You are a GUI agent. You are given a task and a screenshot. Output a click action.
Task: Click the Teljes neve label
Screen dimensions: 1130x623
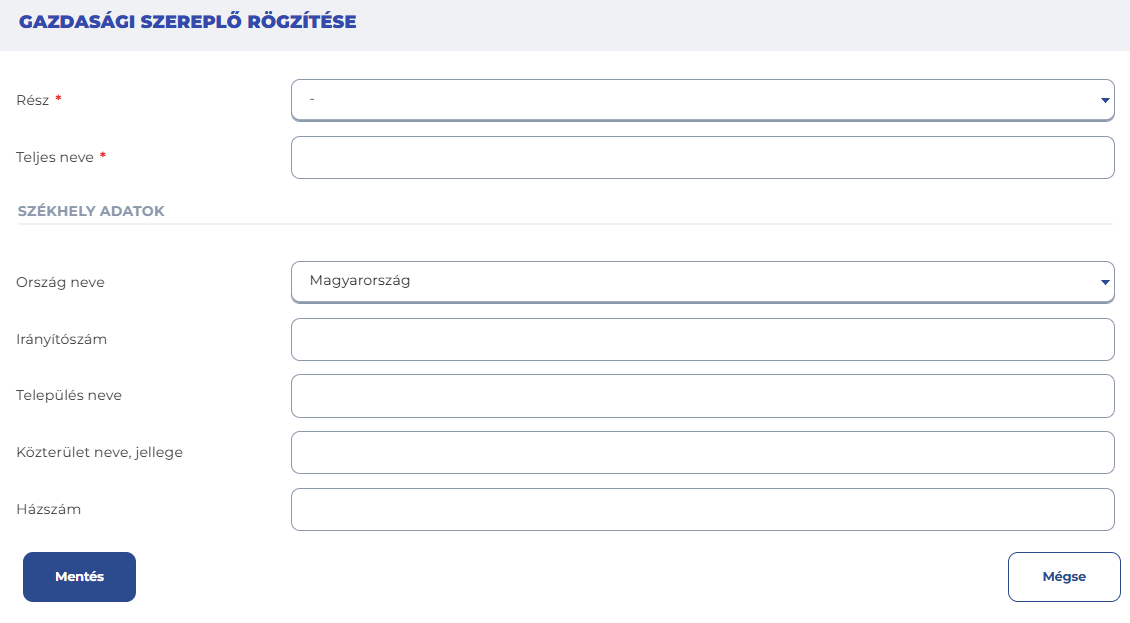55,157
